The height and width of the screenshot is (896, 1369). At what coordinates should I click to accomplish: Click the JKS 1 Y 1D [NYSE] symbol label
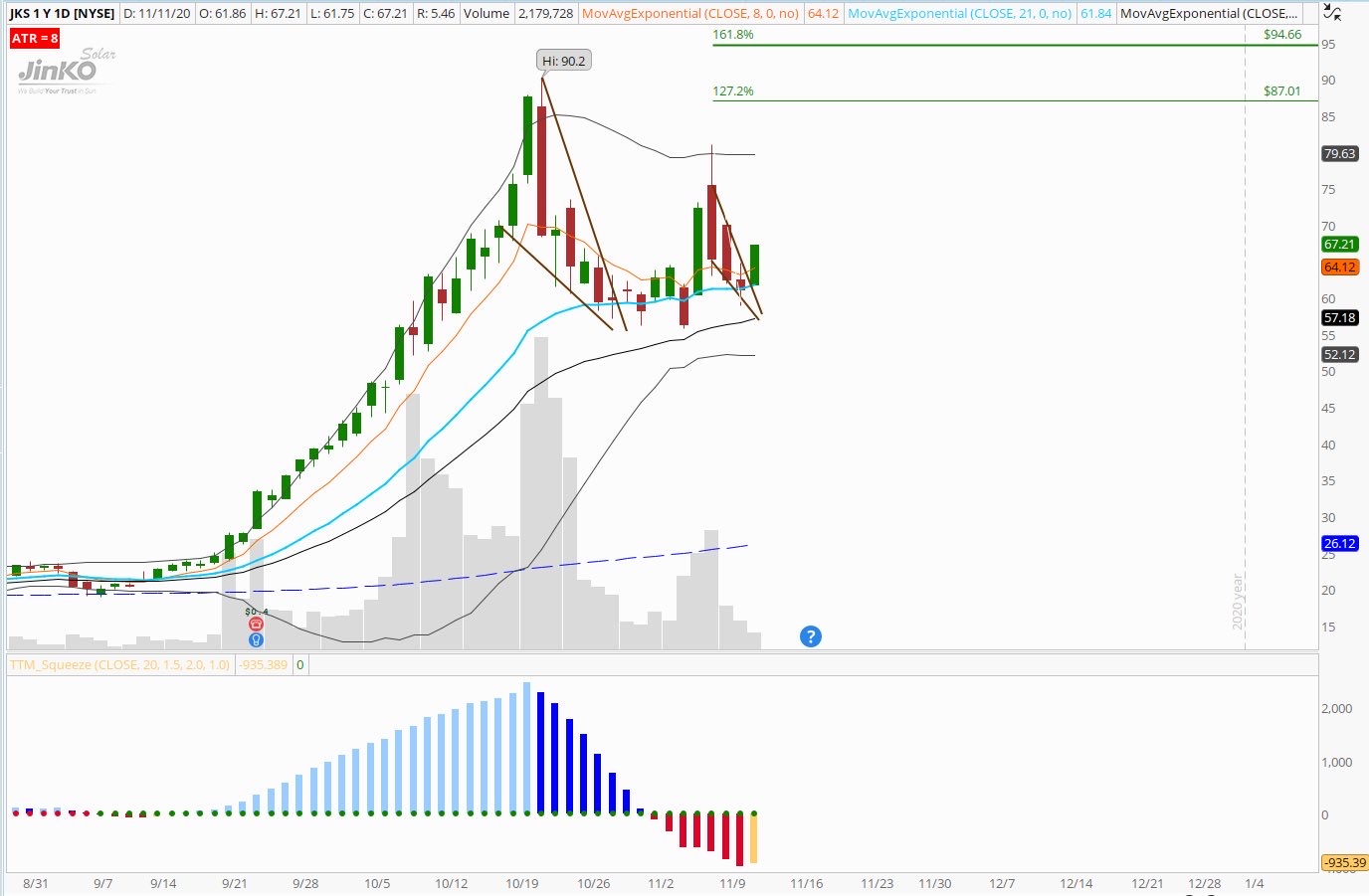(x=62, y=13)
